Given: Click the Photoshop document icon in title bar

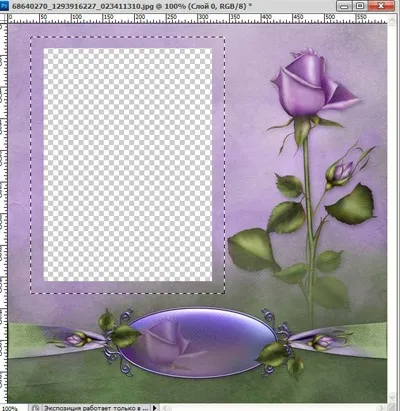Looking at the screenshot, I should click(x=4, y=6).
